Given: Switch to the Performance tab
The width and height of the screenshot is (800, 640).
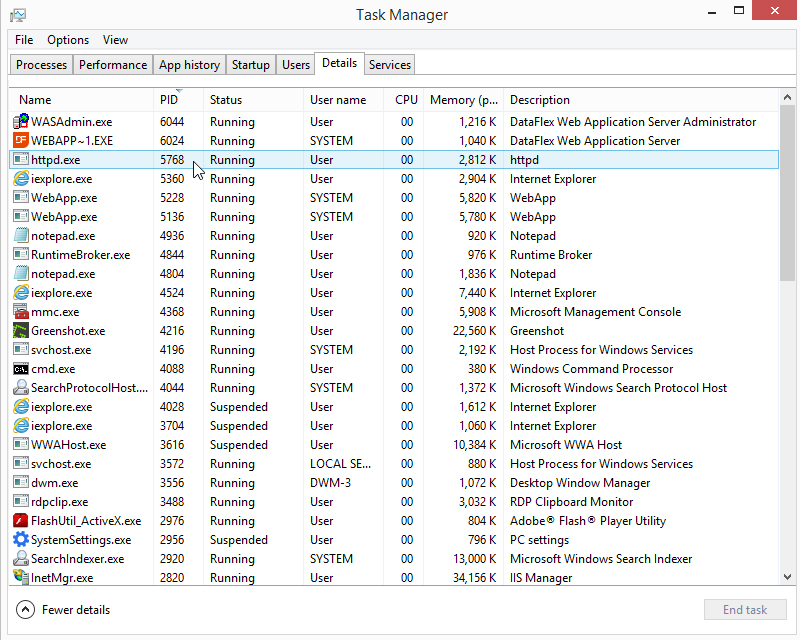Looking at the screenshot, I should coord(113,65).
